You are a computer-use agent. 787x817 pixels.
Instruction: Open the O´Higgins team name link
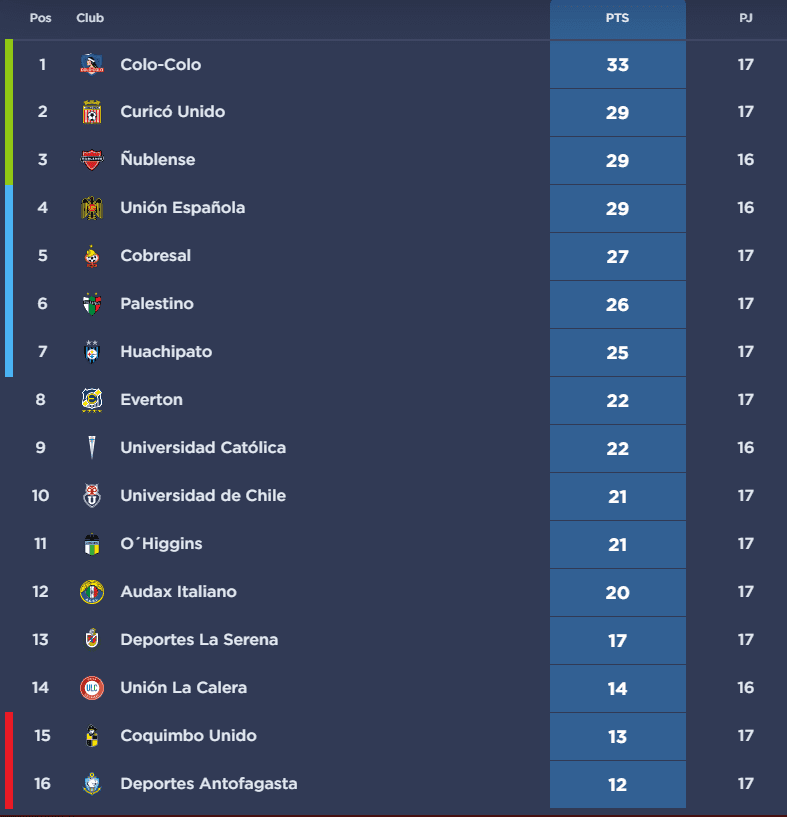click(161, 543)
